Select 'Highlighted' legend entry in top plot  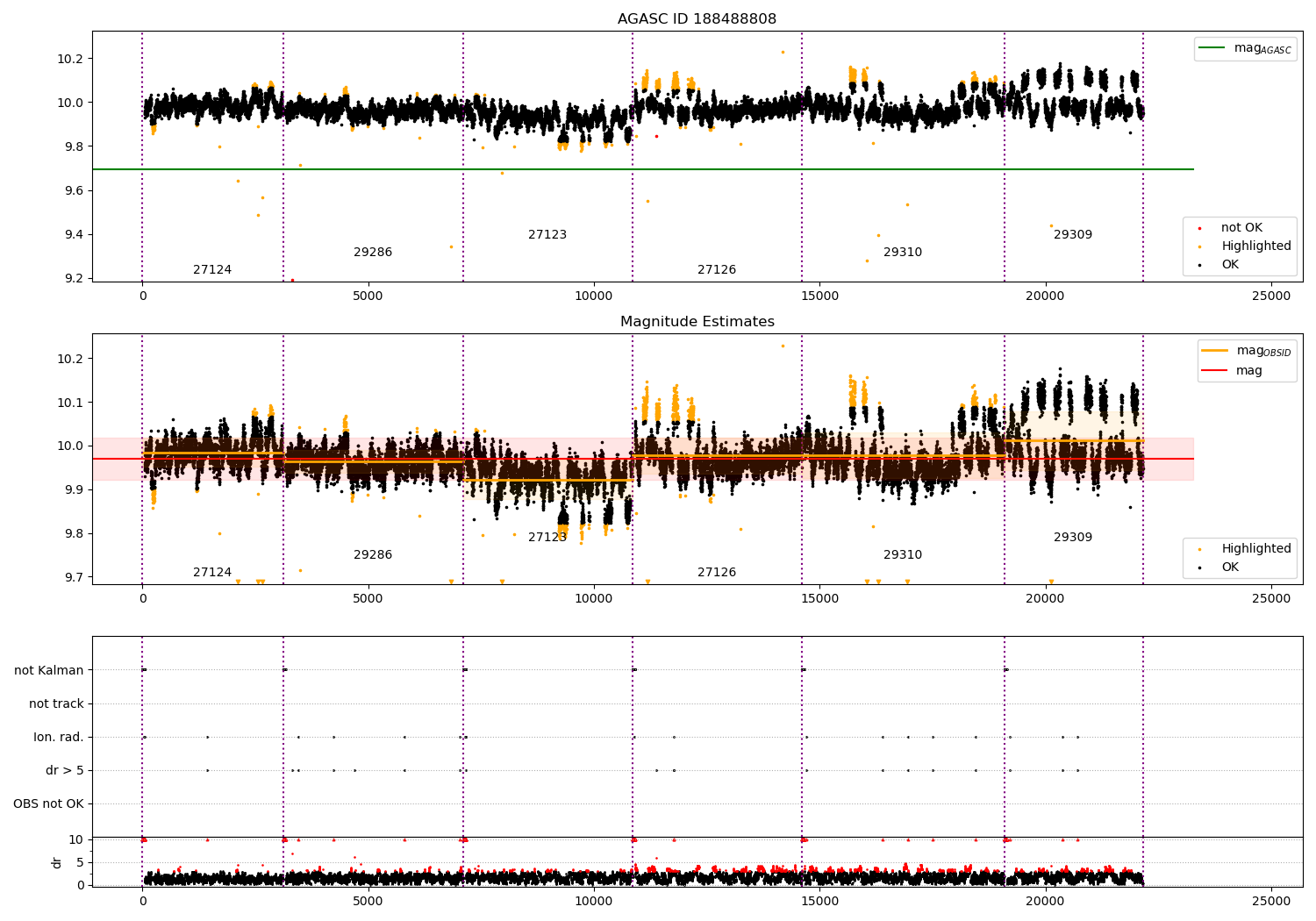1256,246
